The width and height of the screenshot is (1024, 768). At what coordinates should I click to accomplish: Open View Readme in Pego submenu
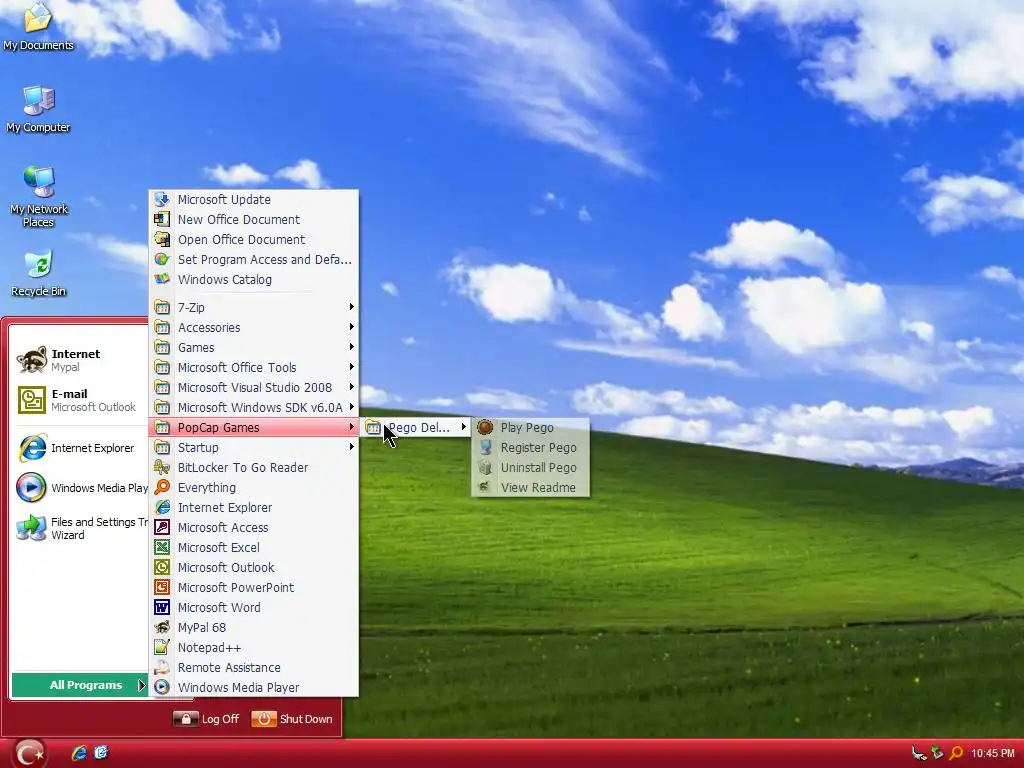tap(530, 488)
